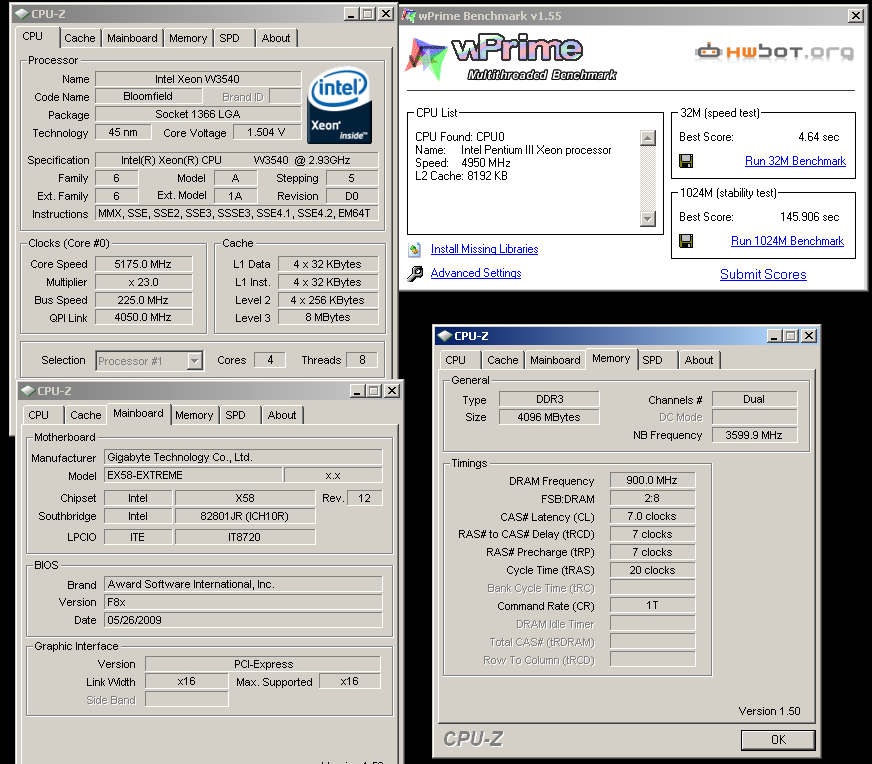This screenshot has height=764, width=872.
Task: Click OK button in CPU-Z Memory window
Action: (778, 740)
